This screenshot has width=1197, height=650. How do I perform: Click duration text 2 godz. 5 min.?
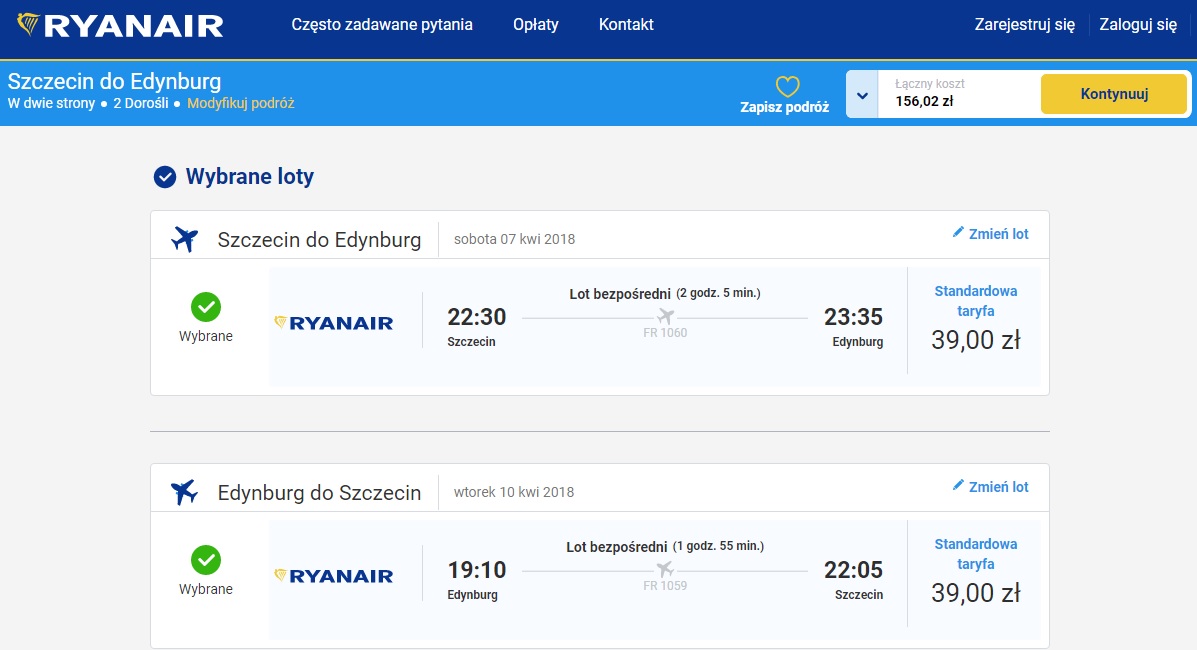[718, 293]
